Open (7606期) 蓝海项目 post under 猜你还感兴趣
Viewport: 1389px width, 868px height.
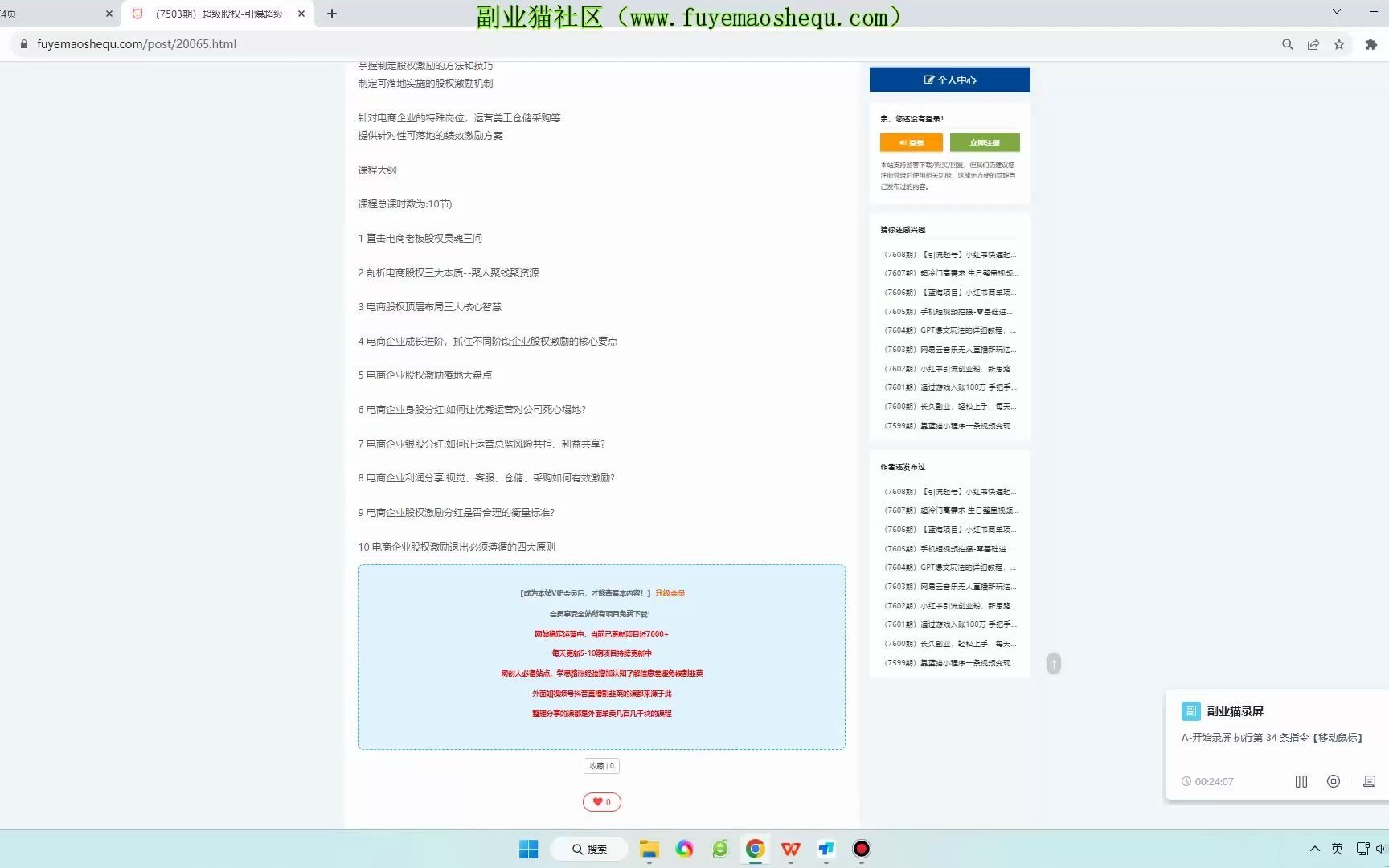pyautogui.click(x=950, y=293)
